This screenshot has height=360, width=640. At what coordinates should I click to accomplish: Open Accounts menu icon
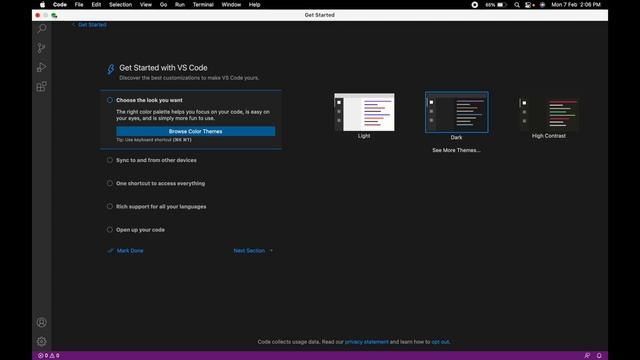pyautogui.click(x=42, y=322)
